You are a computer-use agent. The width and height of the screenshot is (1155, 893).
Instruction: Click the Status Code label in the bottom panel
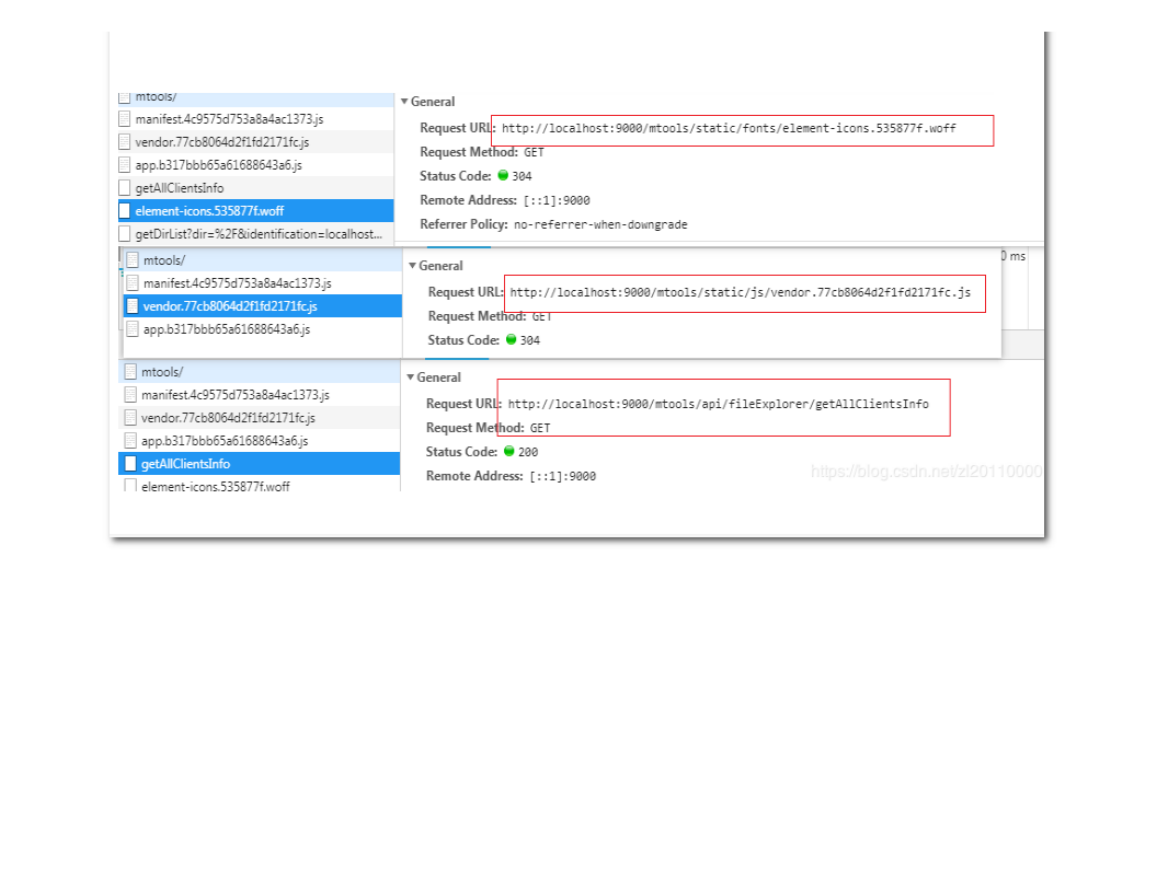[x=461, y=452]
